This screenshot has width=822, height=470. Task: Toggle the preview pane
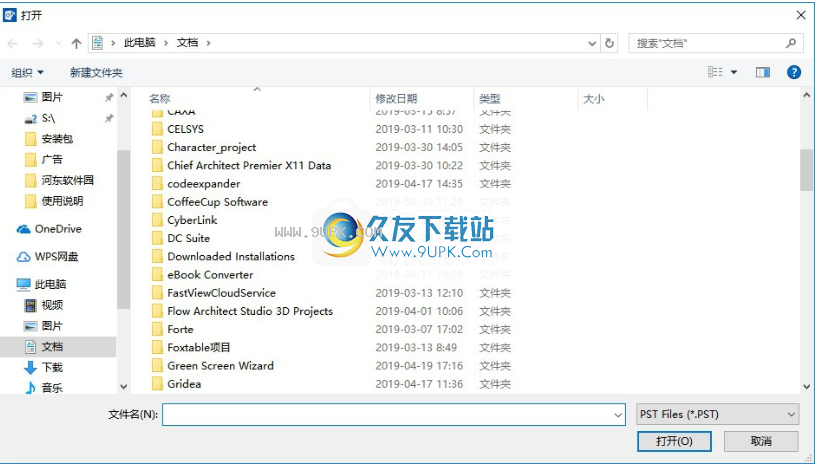[x=763, y=72]
